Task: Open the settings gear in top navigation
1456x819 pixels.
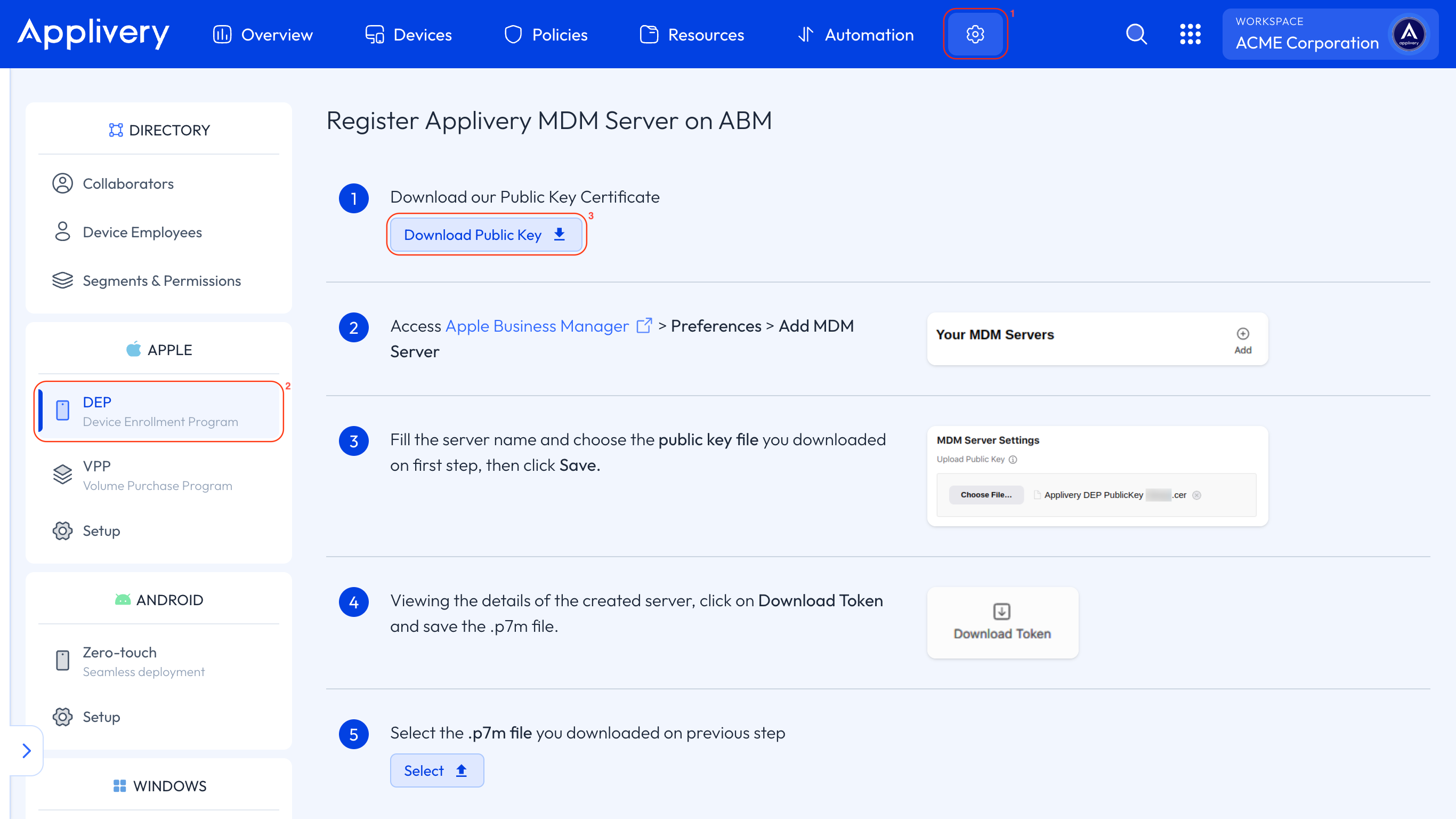Action: click(x=974, y=35)
